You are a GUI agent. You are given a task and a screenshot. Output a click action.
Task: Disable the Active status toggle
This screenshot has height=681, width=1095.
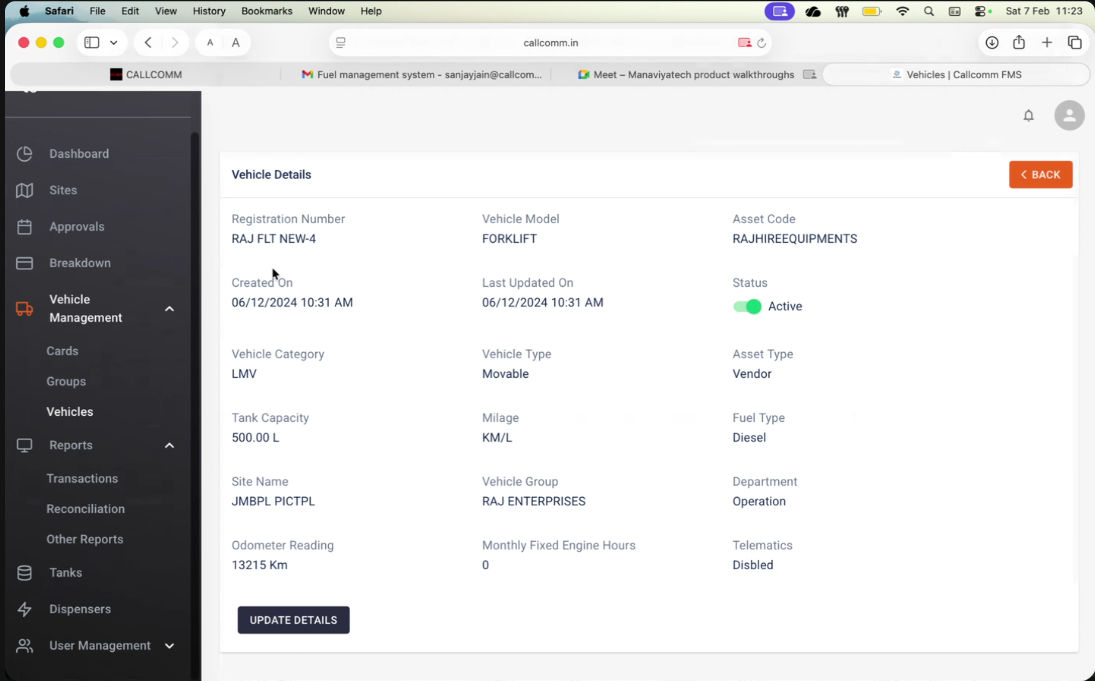[747, 306]
